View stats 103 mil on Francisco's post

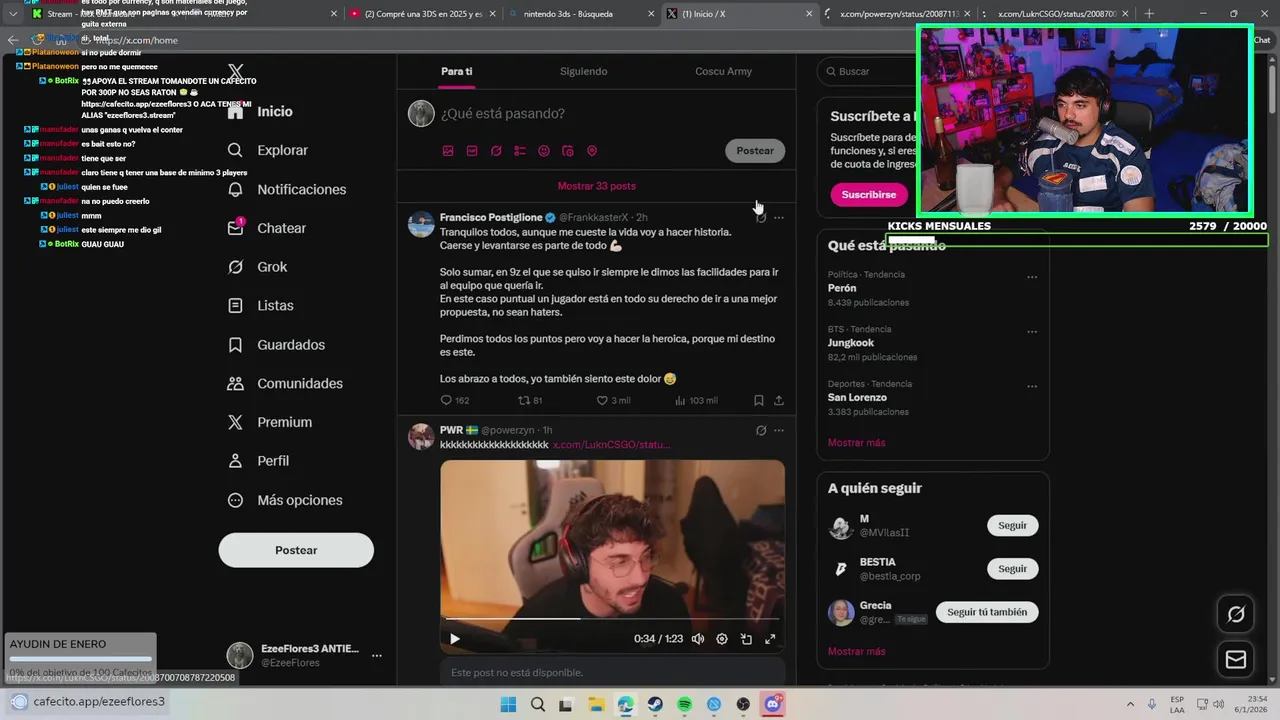tap(696, 400)
